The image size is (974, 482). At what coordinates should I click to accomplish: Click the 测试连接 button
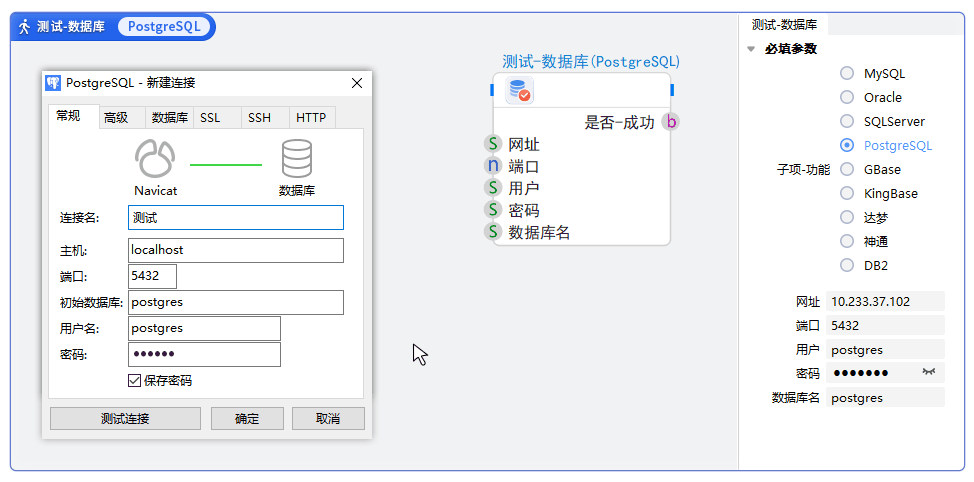[x=125, y=419]
